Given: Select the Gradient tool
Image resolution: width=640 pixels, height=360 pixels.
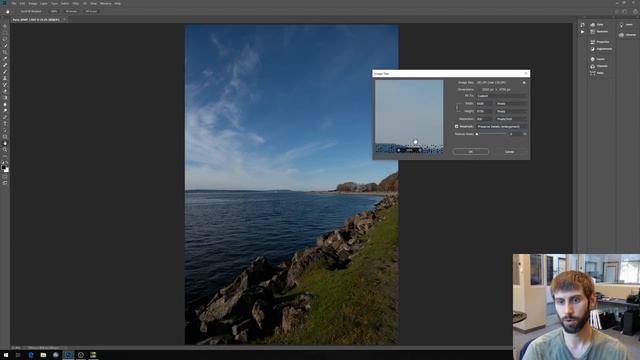Looking at the screenshot, I should tap(5, 98).
